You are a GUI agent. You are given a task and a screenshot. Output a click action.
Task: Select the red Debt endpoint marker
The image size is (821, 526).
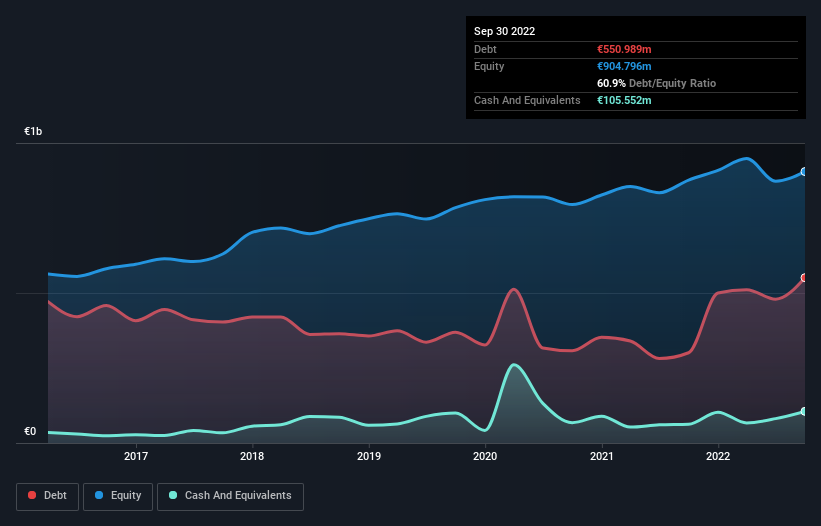point(804,278)
